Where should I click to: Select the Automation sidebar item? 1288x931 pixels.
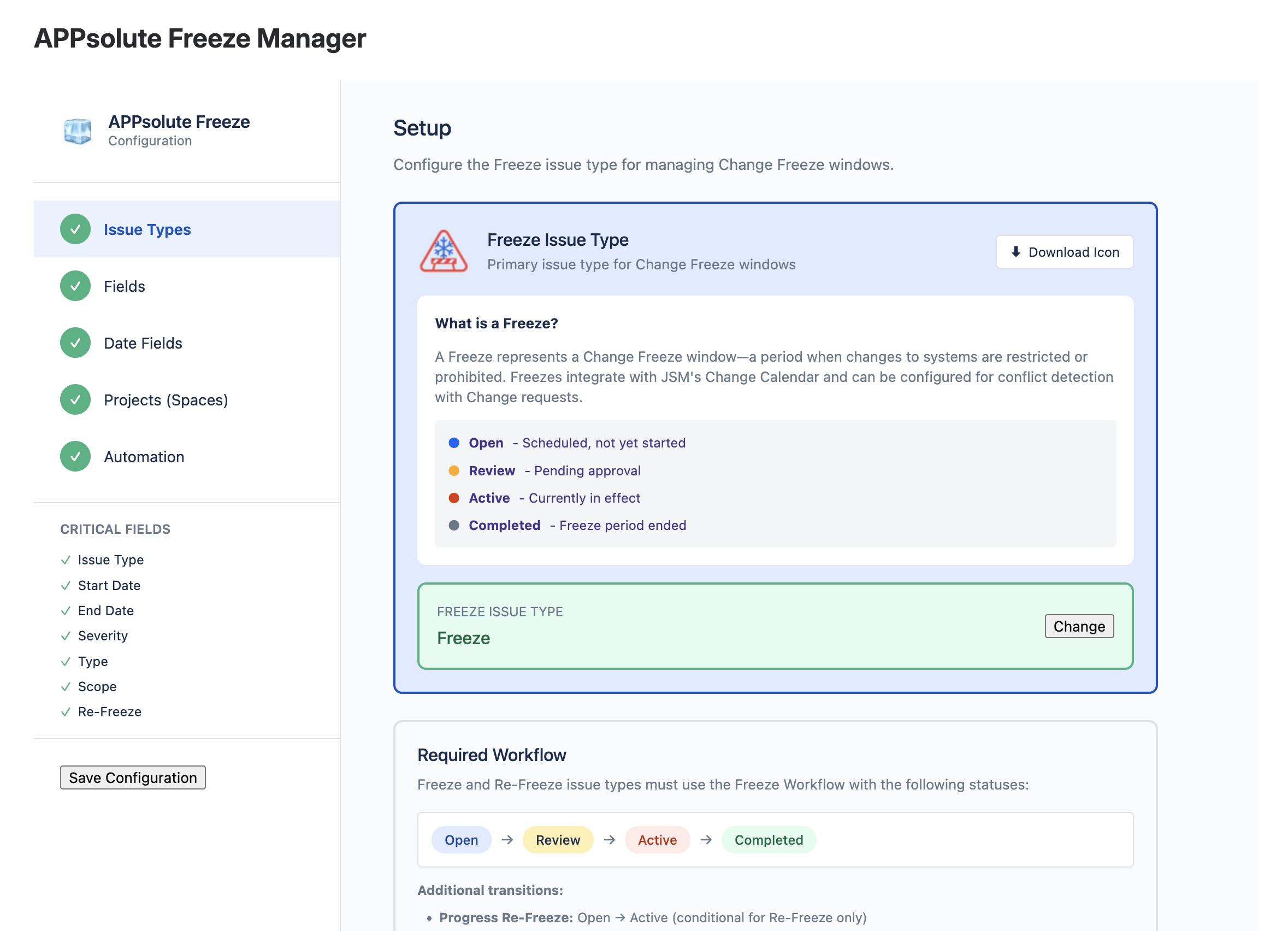click(x=144, y=457)
